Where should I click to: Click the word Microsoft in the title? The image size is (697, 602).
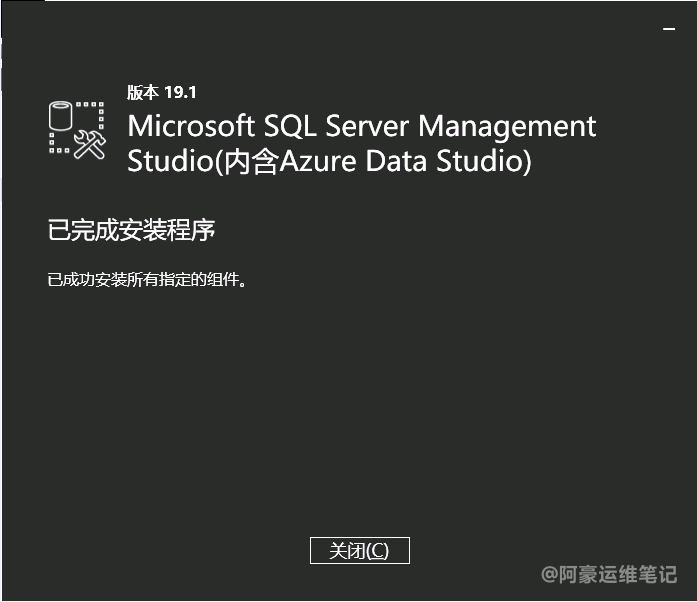coord(191,125)
